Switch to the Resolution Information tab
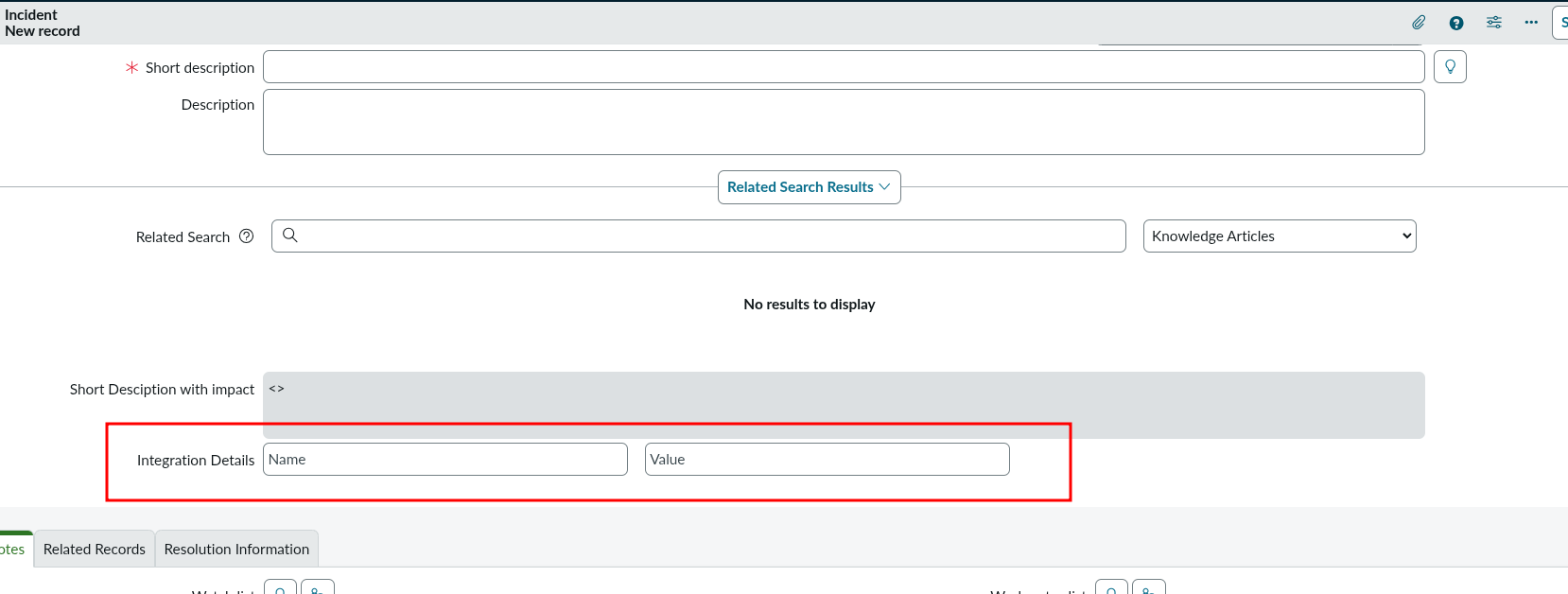1568x594 pixels. (236, 550)
